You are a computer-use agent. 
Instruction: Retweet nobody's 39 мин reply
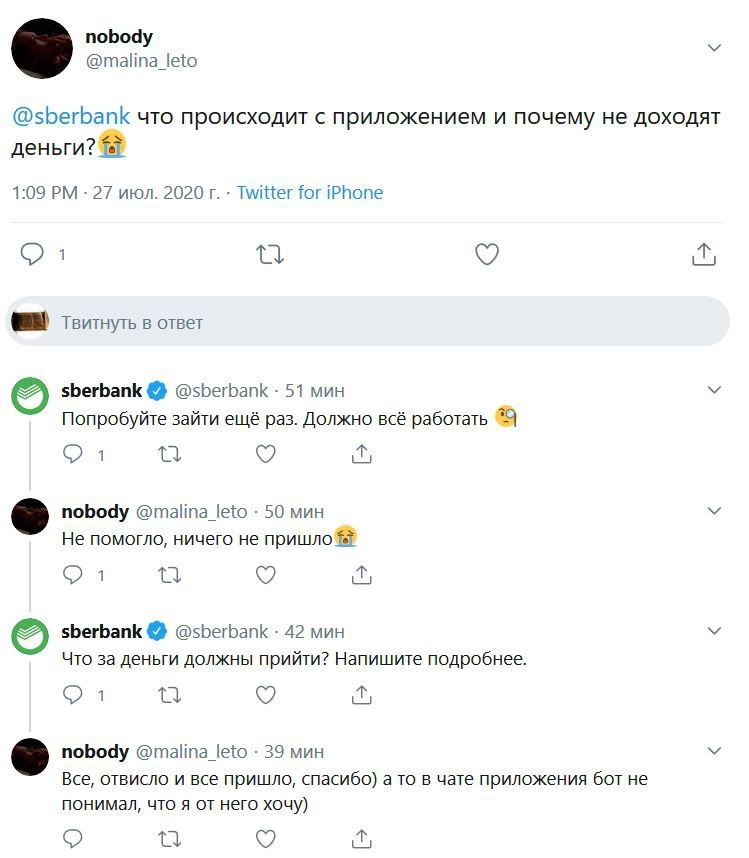[171, 836]
